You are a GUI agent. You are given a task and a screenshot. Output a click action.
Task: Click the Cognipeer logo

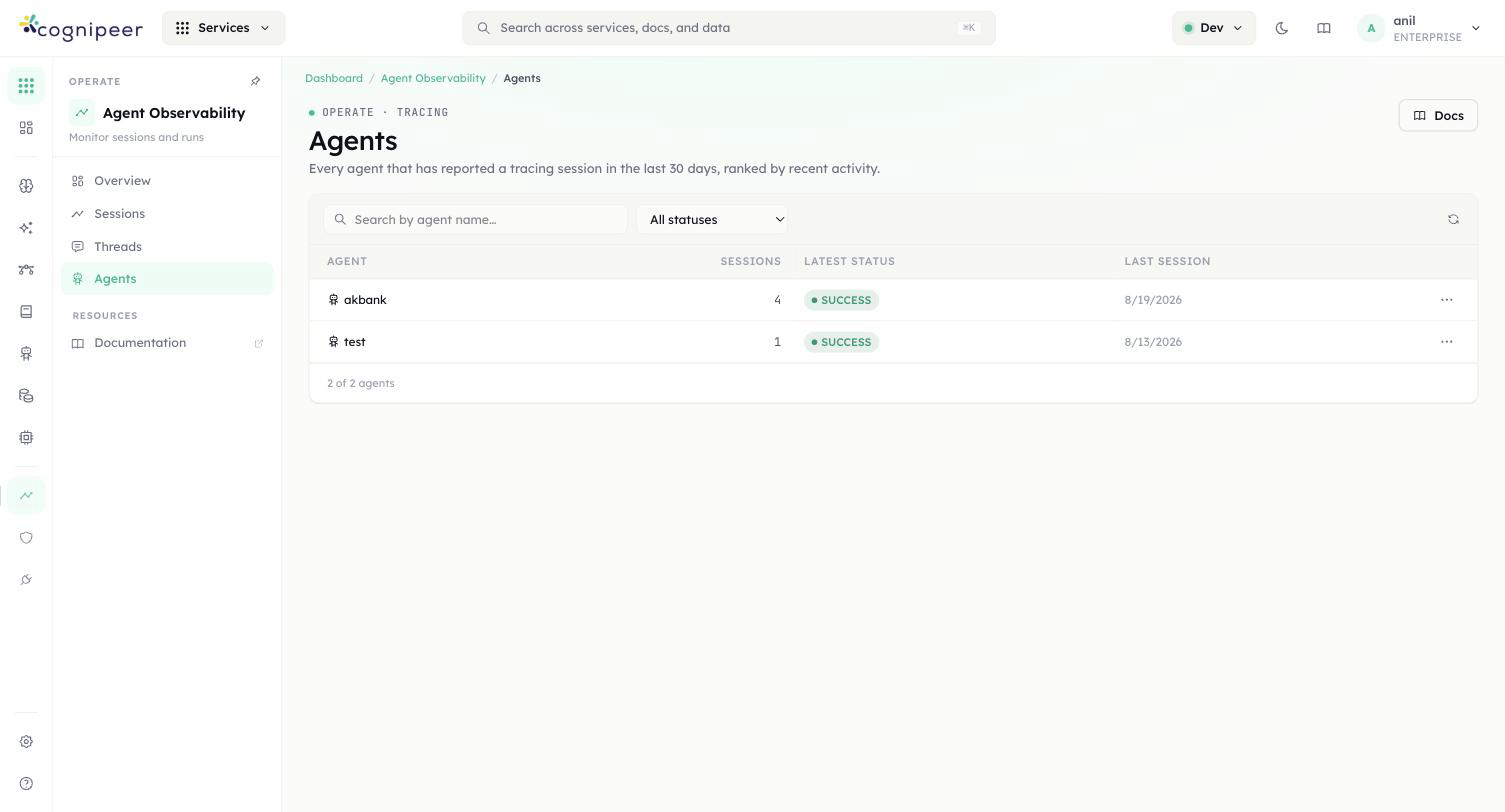click(81, 28)
